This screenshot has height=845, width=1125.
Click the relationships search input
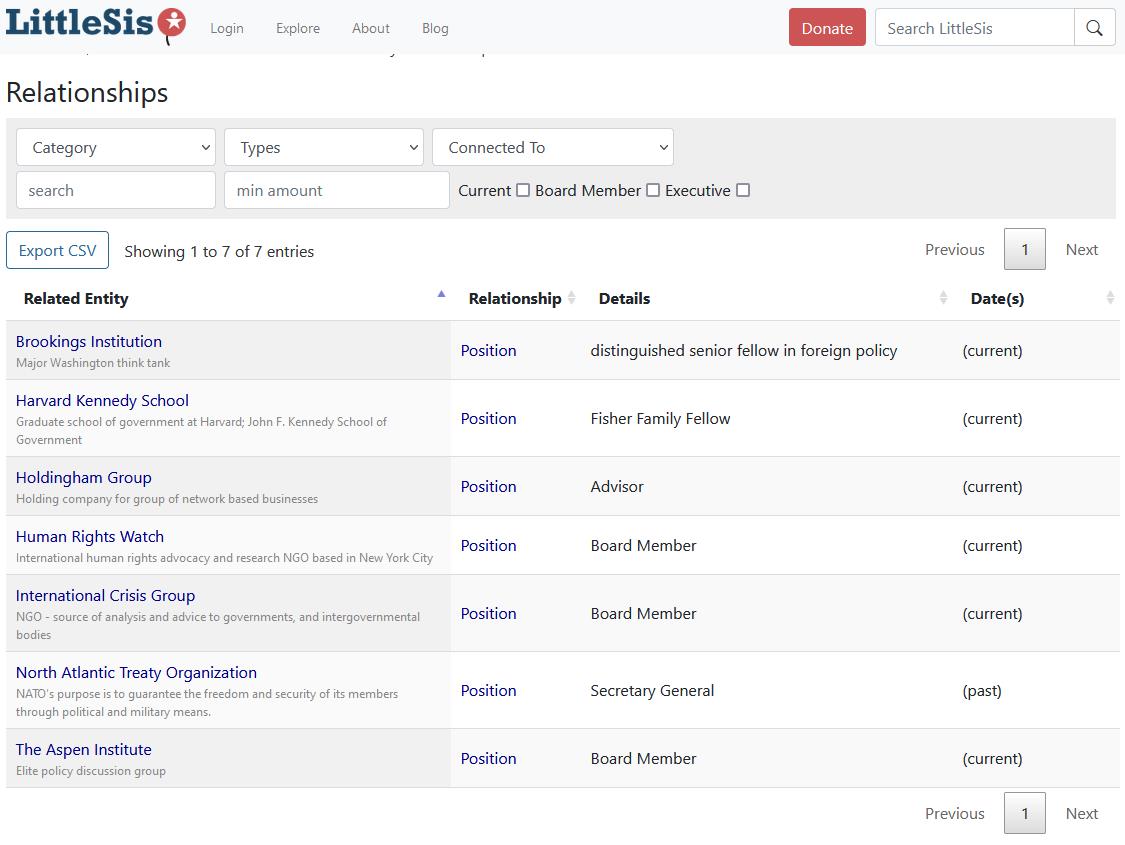(116, 190)
